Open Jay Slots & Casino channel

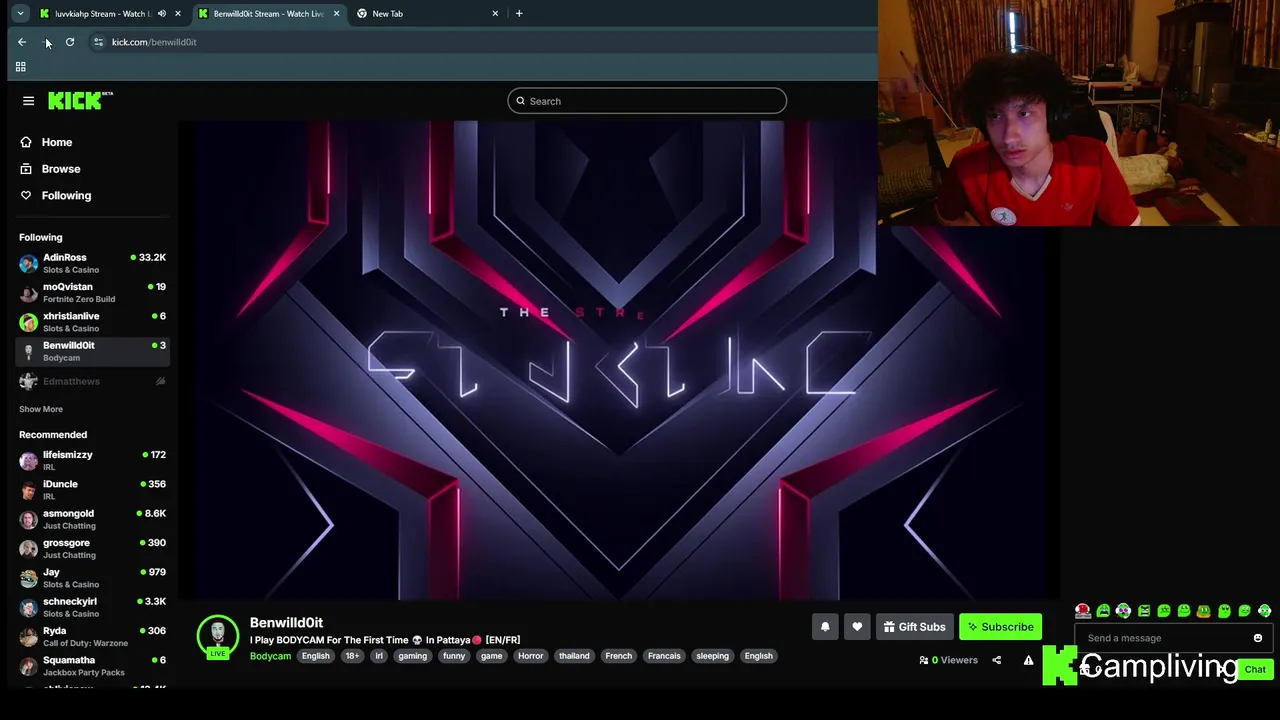coord(93,577)
